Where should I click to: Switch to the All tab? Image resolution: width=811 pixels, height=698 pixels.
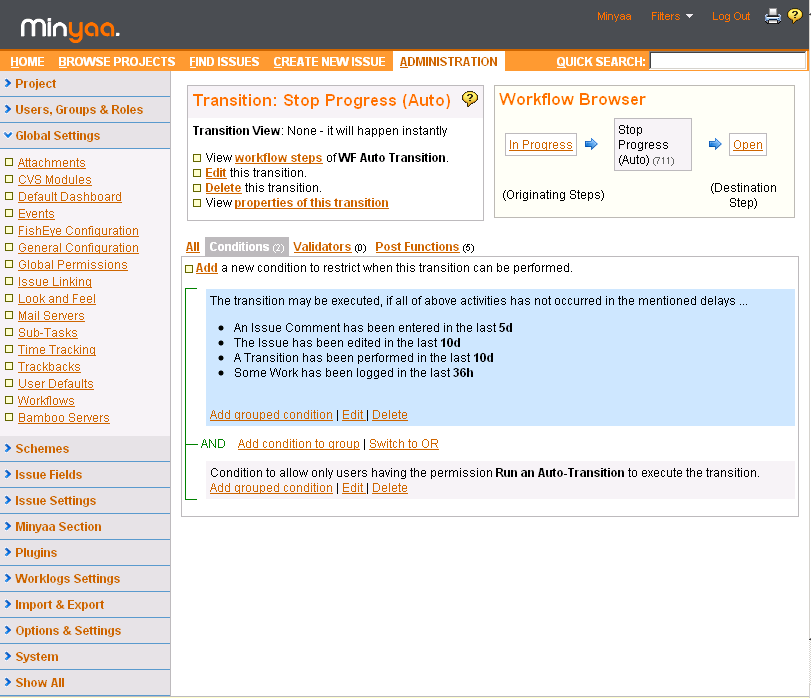click(192, 247)
